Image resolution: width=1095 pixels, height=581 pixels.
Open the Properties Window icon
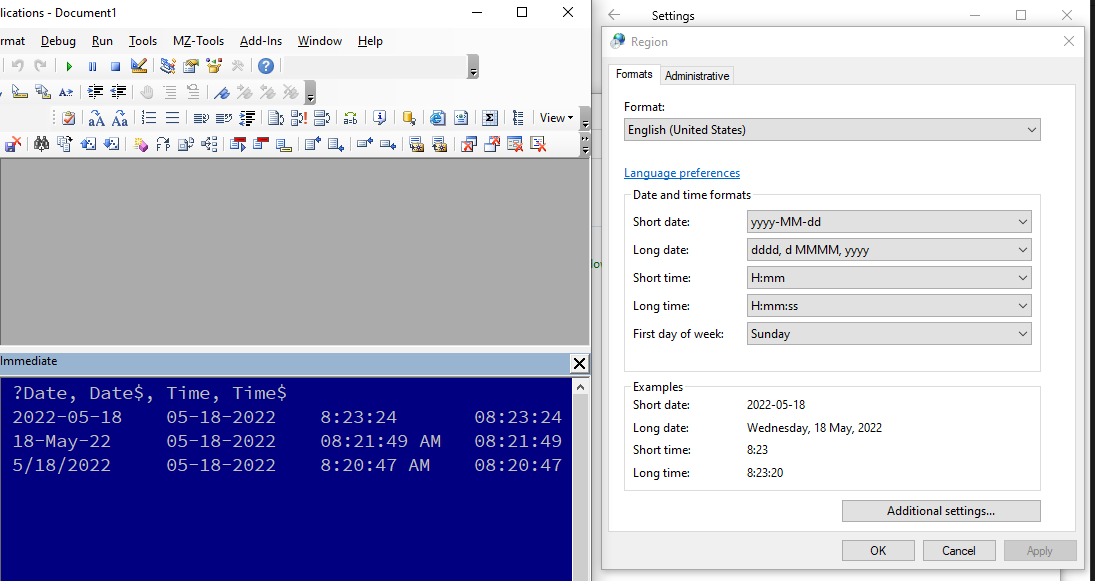click(x=190, y=66)
